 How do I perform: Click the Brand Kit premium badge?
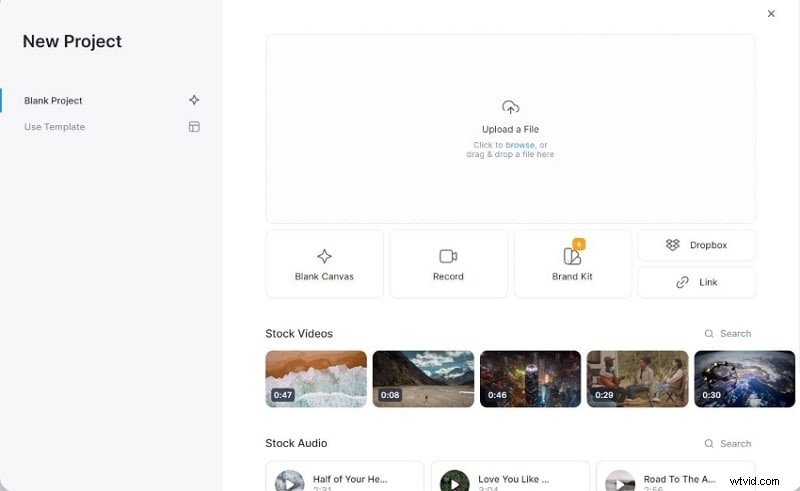coord(579,244)
